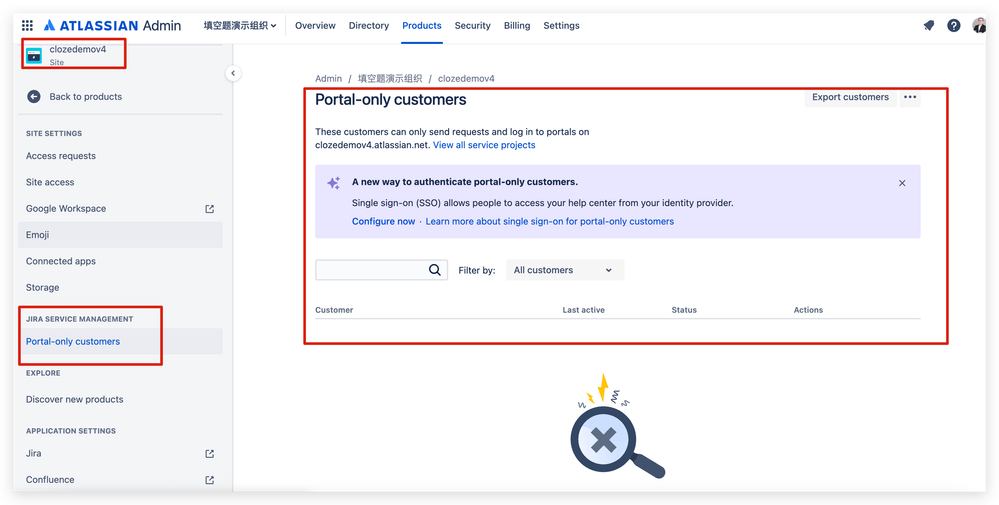Image resolution: width=999 pixels, height=505 pixels.
Task: Click the View all service projects link
Action: [x=484, y=145]
